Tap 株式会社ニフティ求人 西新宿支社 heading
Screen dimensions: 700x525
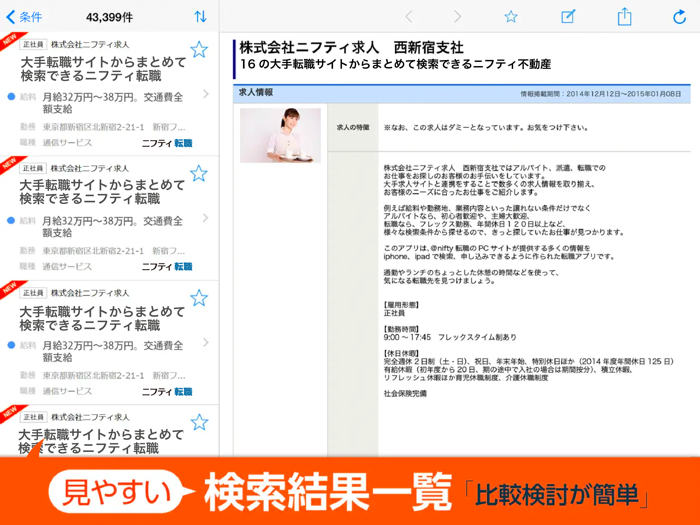click(x=351, y=48)
